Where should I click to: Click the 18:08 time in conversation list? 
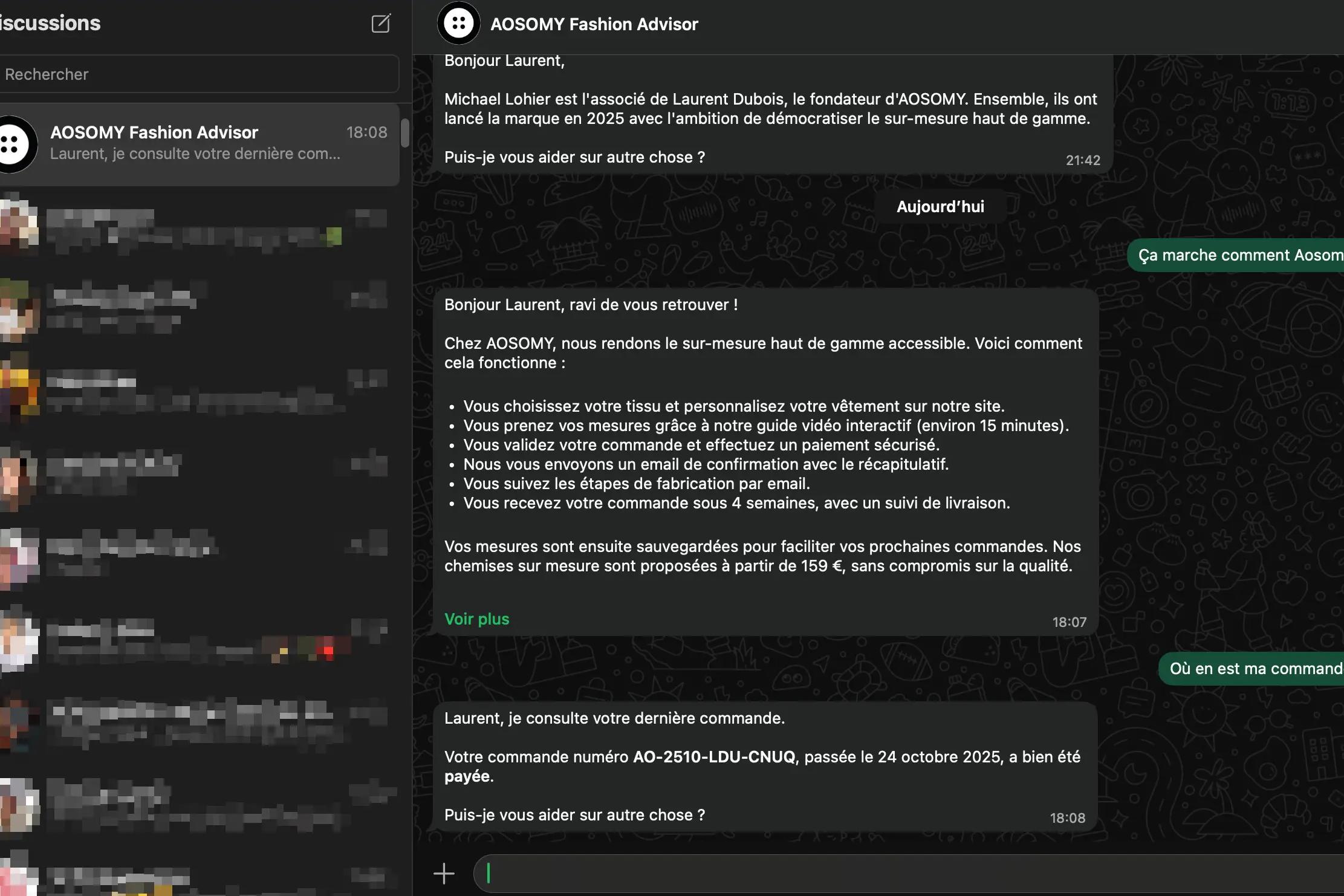coord(366,132)
